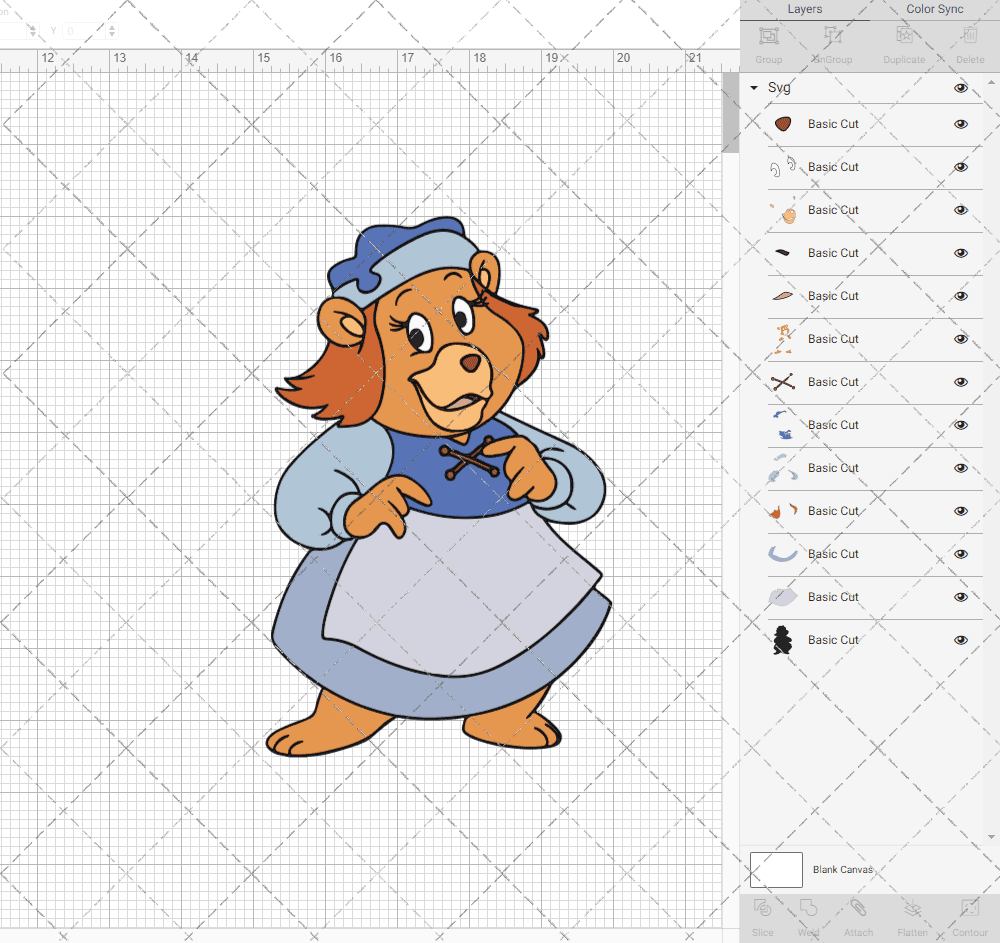The width and height of the screenshot is (1000, 943).
Task: Click the Flatten tool icon
Action: (x=913, y=908)
